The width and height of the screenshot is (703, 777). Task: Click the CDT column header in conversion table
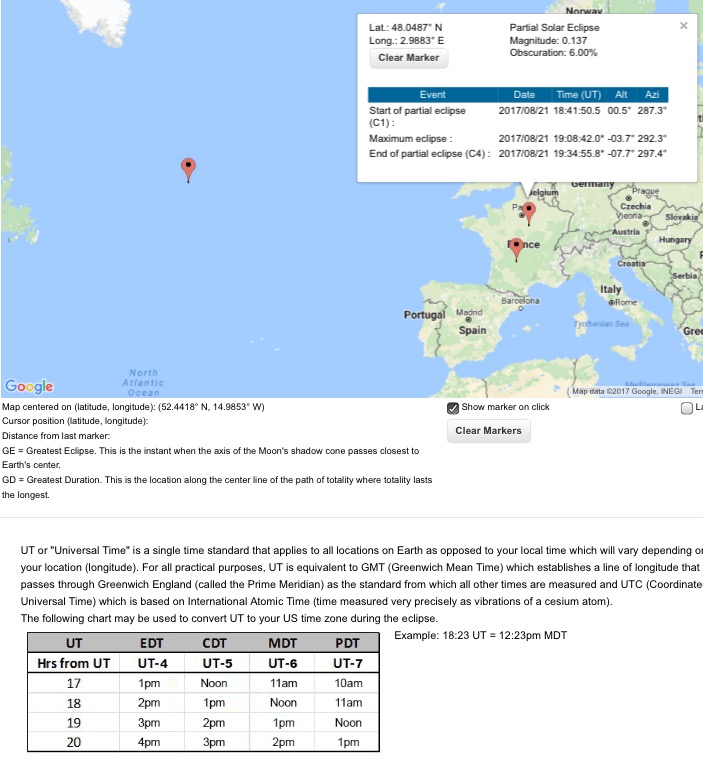click(x=214, y=643)
